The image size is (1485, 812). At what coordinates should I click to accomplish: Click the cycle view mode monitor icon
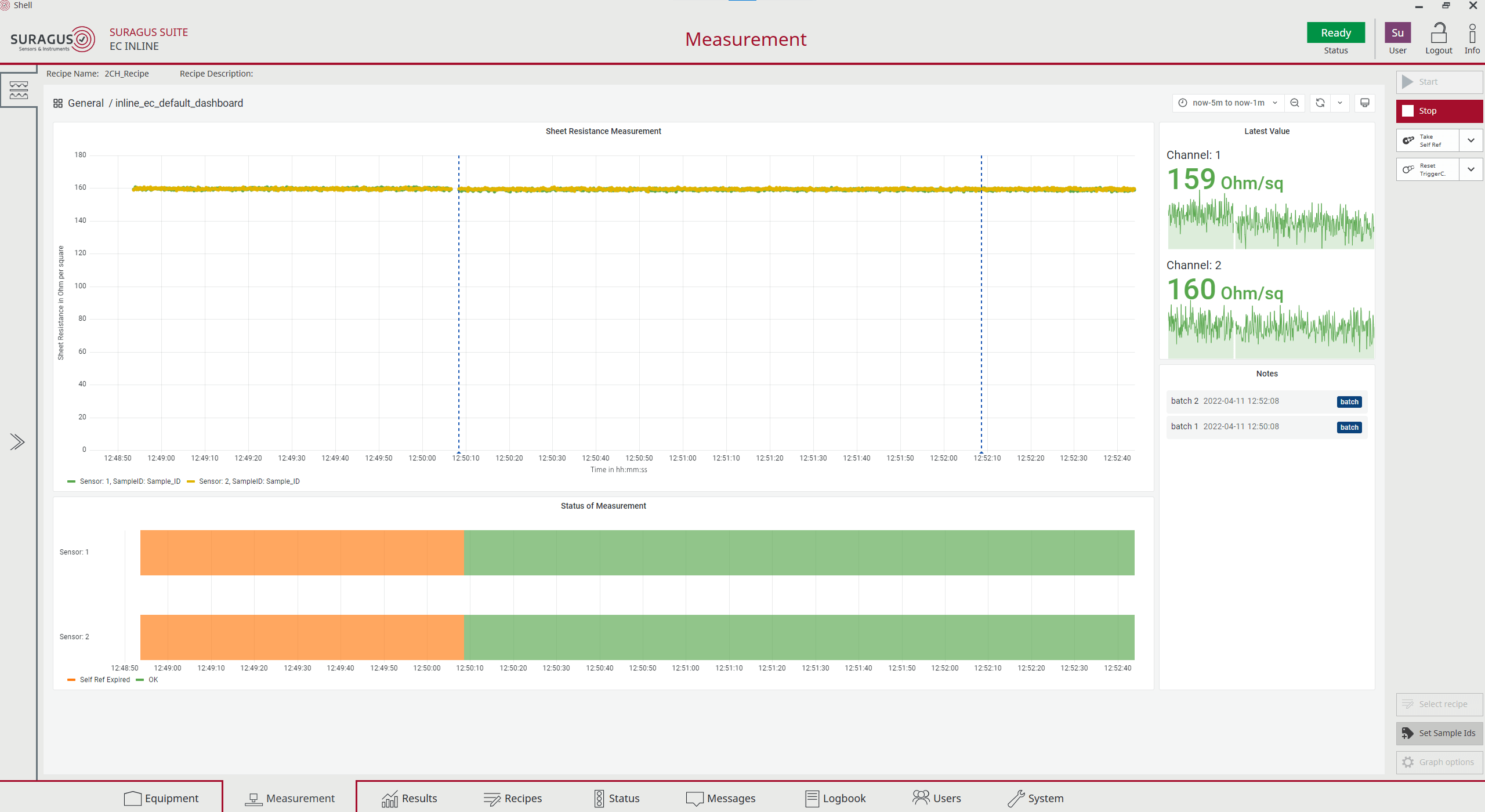pyautogui.click(x=1364, y=103)
